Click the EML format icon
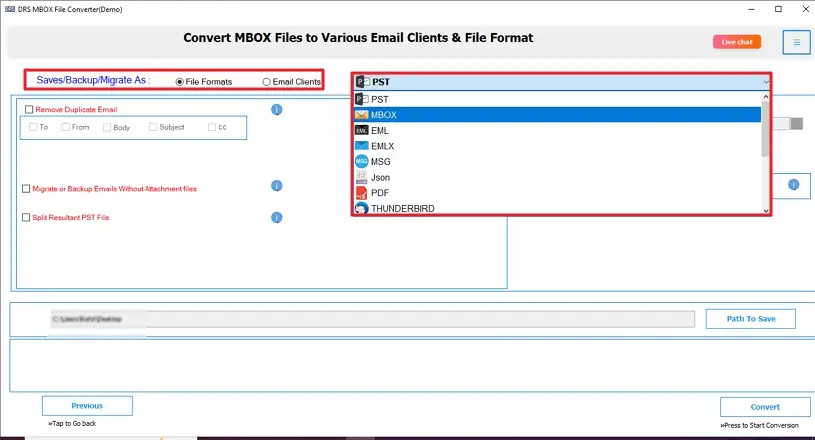 tap(362, 130)
